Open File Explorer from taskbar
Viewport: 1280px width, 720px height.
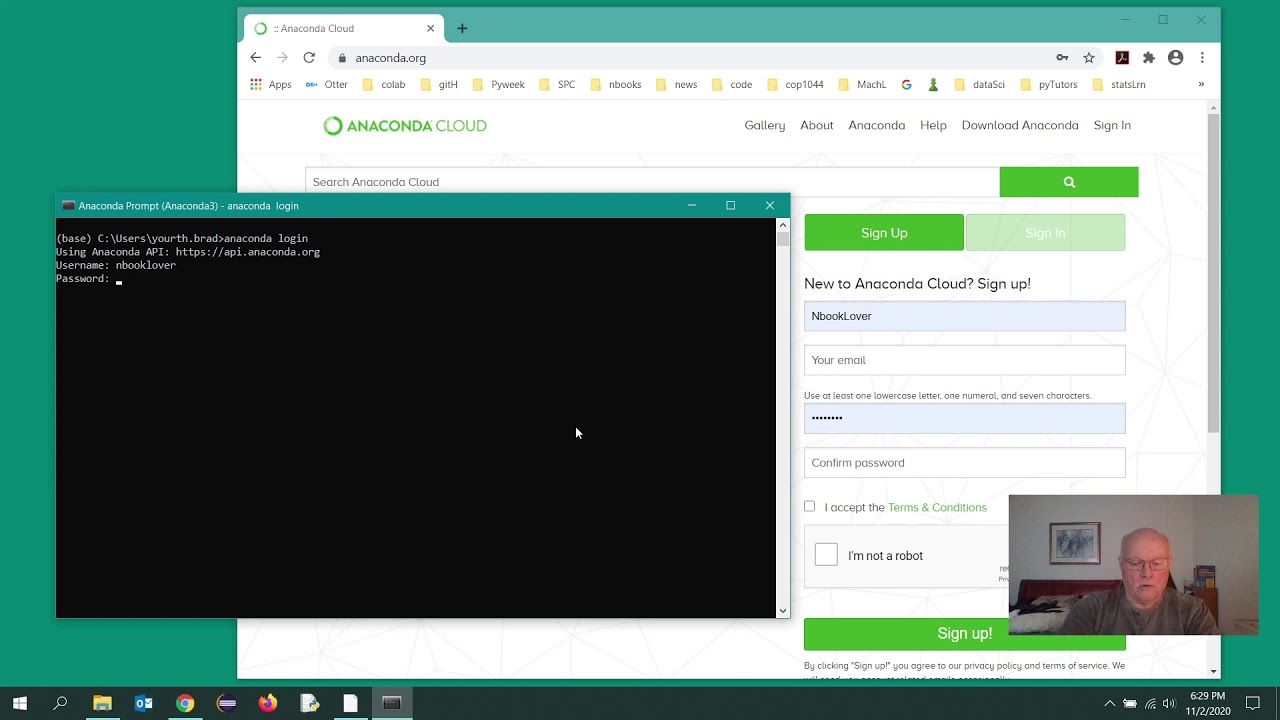click(x=102, y=704)
